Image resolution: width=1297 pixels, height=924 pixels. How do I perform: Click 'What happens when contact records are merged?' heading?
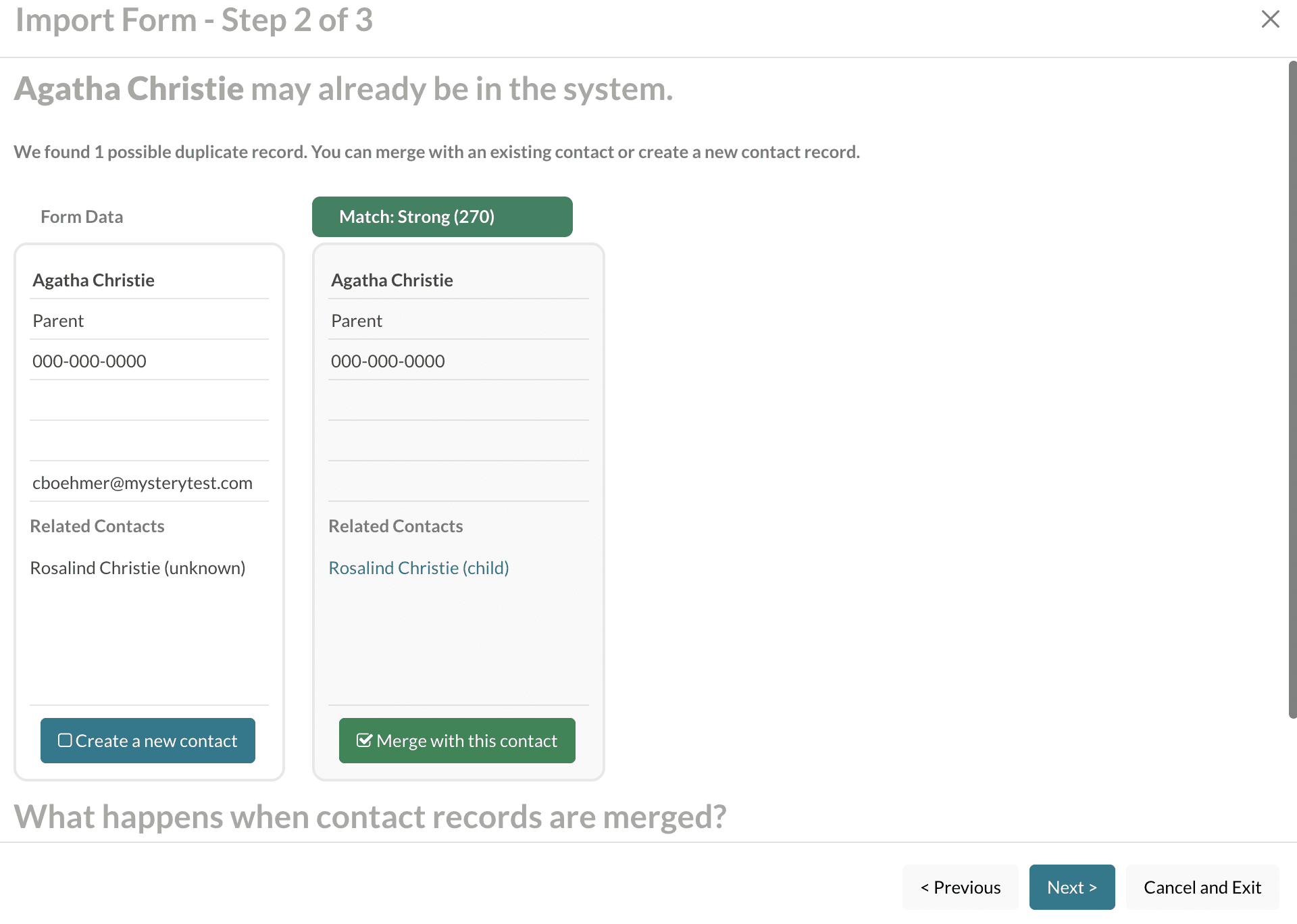click(x=370, y=817)
